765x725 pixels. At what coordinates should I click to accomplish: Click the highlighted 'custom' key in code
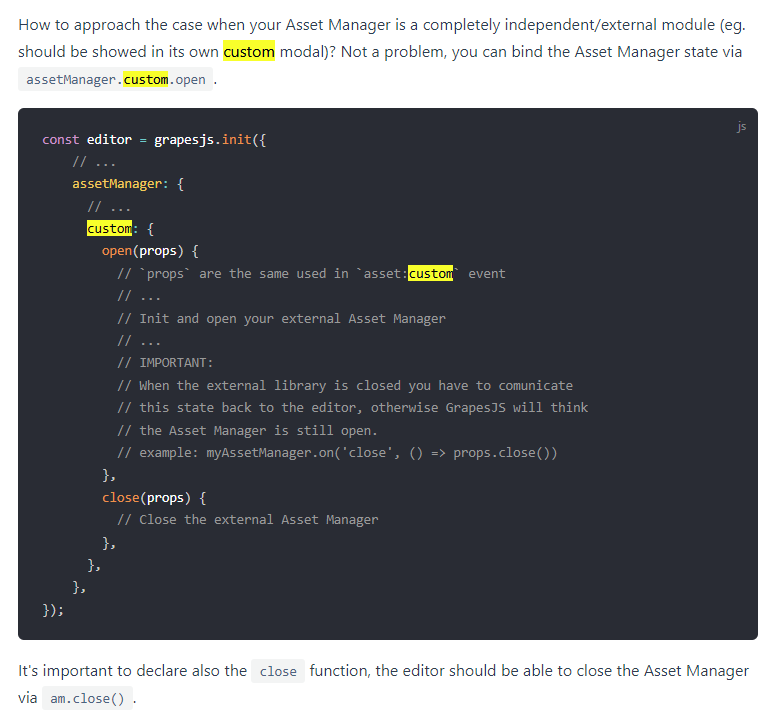[x=109, y=228]
